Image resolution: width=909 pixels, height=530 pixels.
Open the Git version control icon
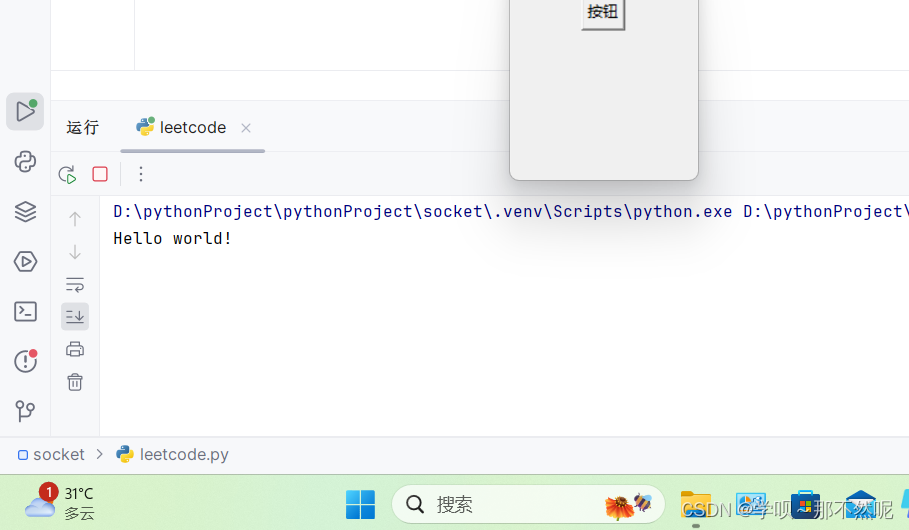pyautogui.click(x=25, y=411)
